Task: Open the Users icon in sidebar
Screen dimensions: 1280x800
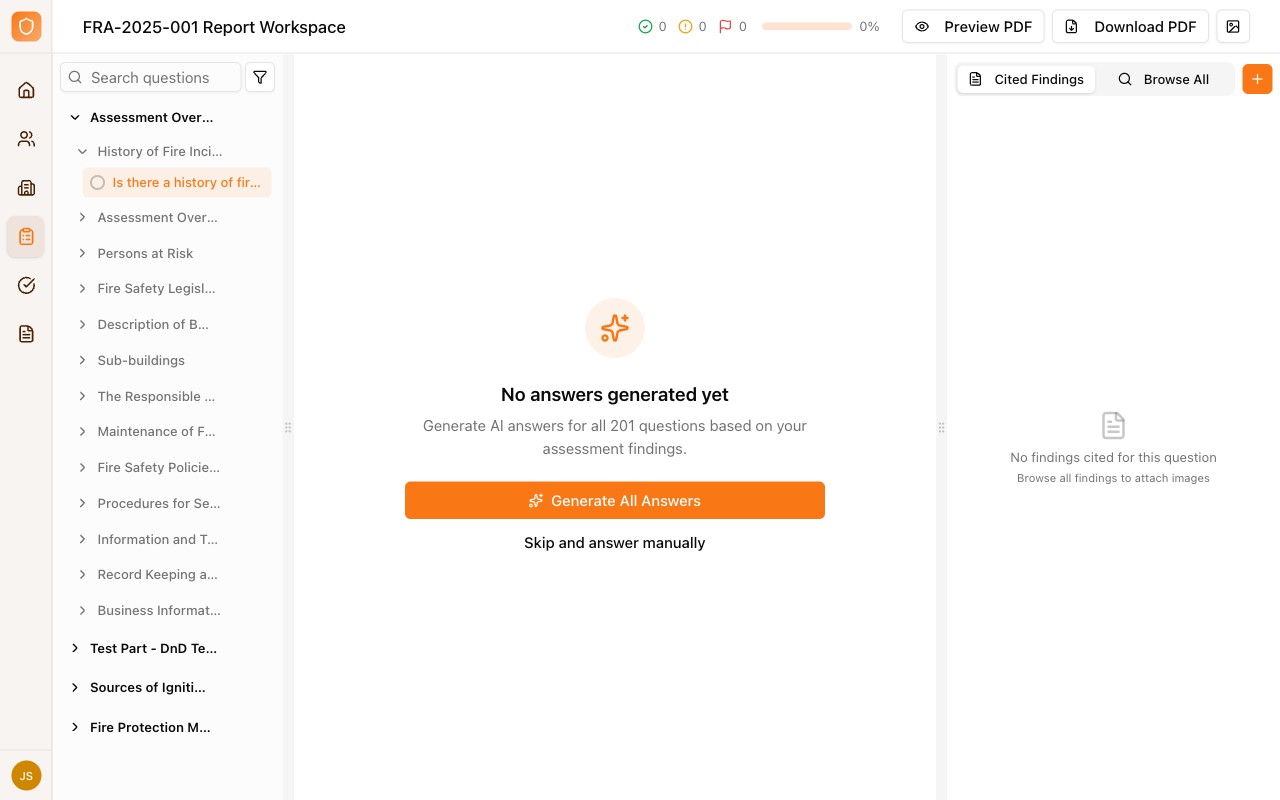Action: point(26,139)
